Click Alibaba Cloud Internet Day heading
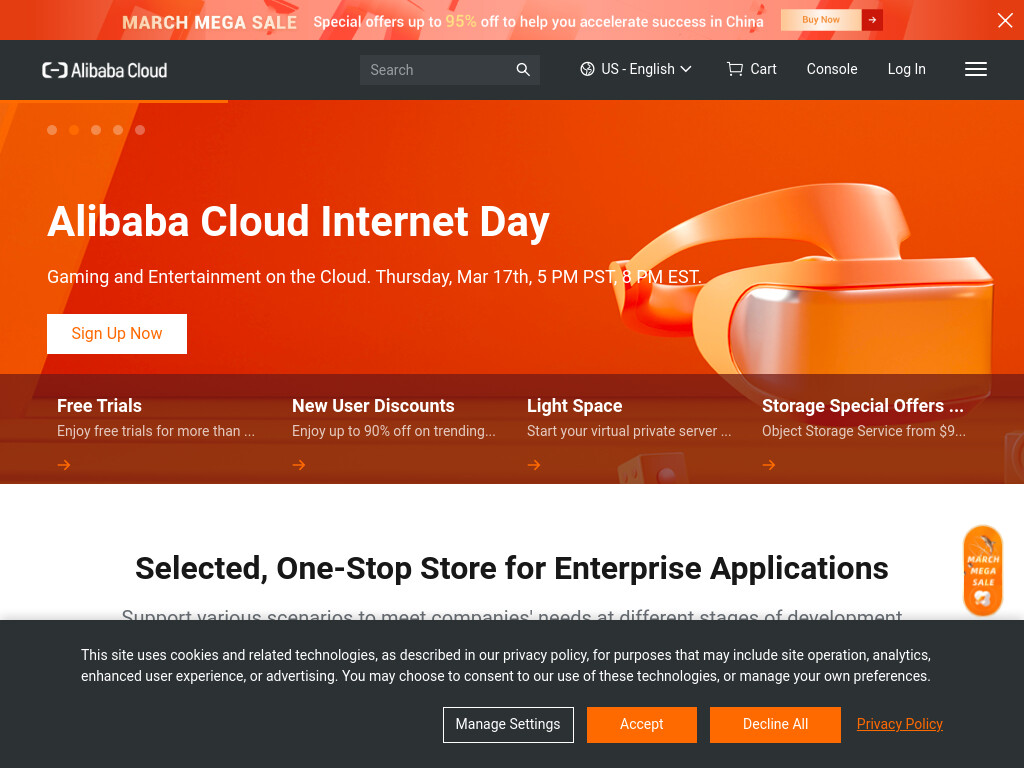Screen dimensions: 1024x768 298,221
